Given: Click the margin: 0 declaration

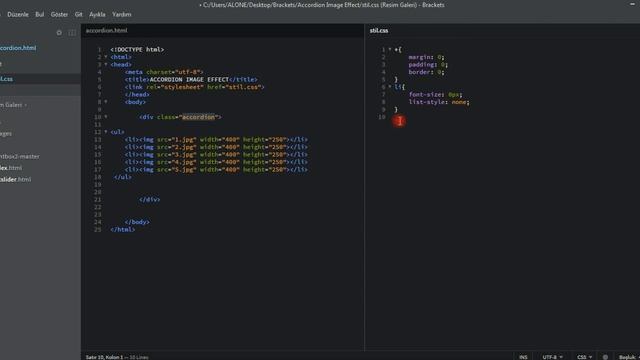Looking at the screenshot, I should (x=427, y=57).
